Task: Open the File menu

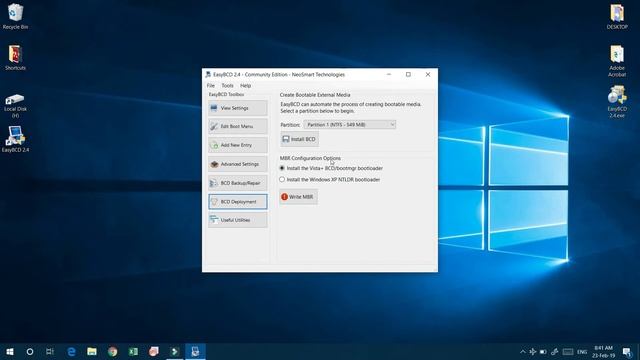Action: click(211, 86)
